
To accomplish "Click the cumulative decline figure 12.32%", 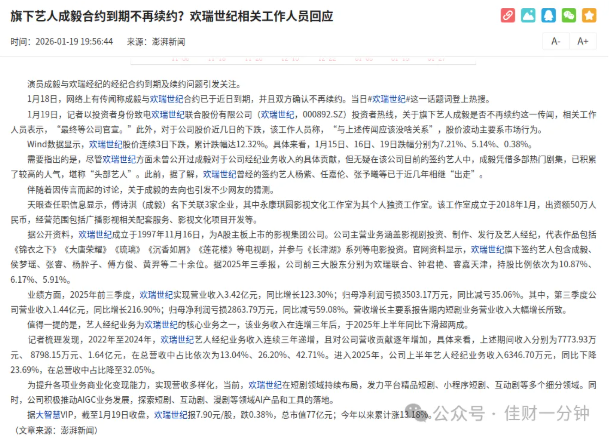I will tap(251, 144).
